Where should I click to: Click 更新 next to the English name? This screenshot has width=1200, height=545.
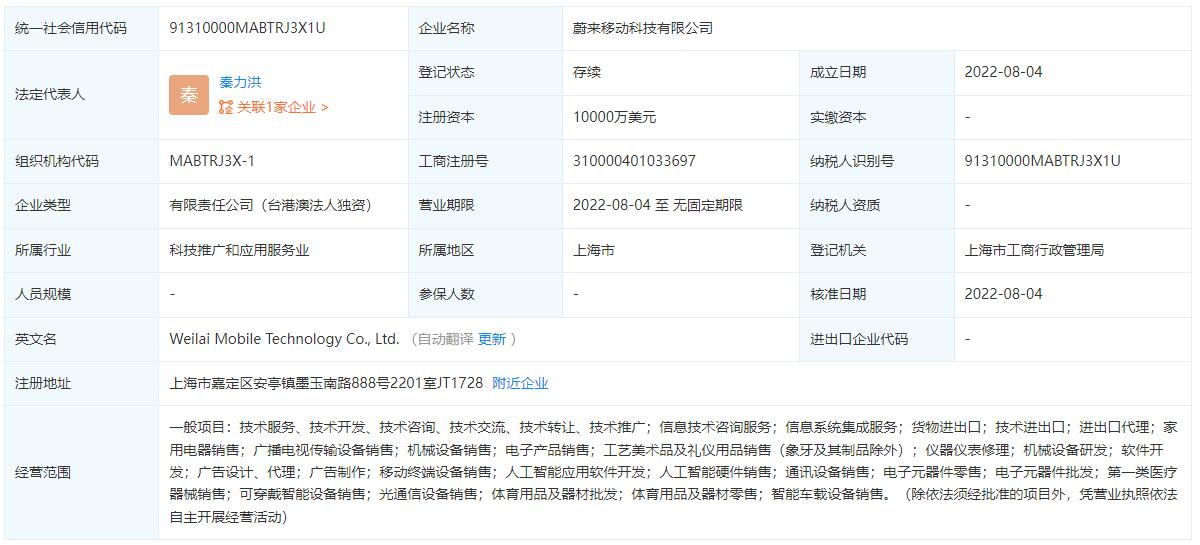492,339
